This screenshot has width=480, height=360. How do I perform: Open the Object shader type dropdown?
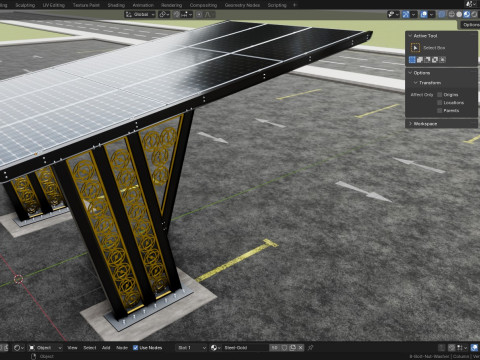pos(45,348)
